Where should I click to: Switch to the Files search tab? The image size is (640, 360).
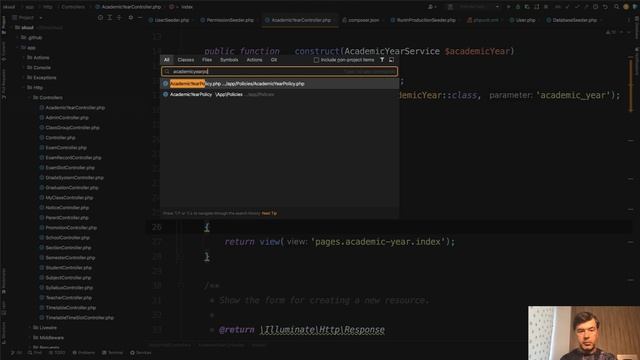tap(207, 60)
